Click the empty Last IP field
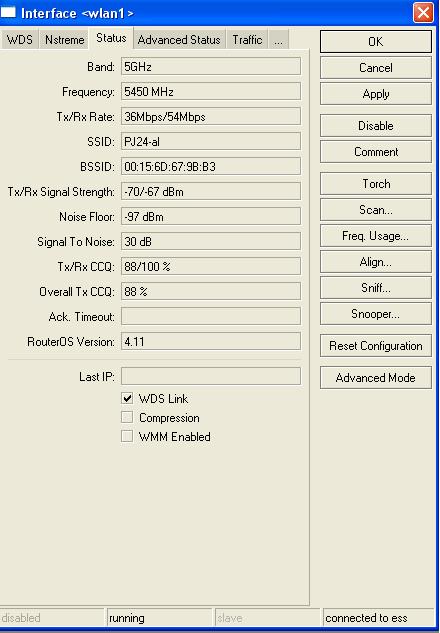440x633 pixels. pyautogui.click(x=211, y=376)
